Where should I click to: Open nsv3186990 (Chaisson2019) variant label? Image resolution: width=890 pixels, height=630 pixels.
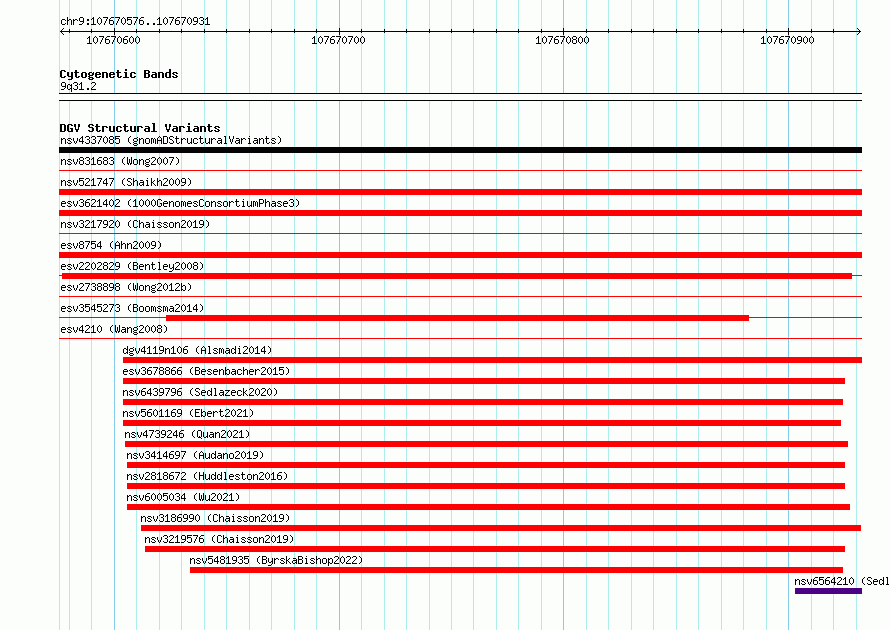(x=215, y=518)
